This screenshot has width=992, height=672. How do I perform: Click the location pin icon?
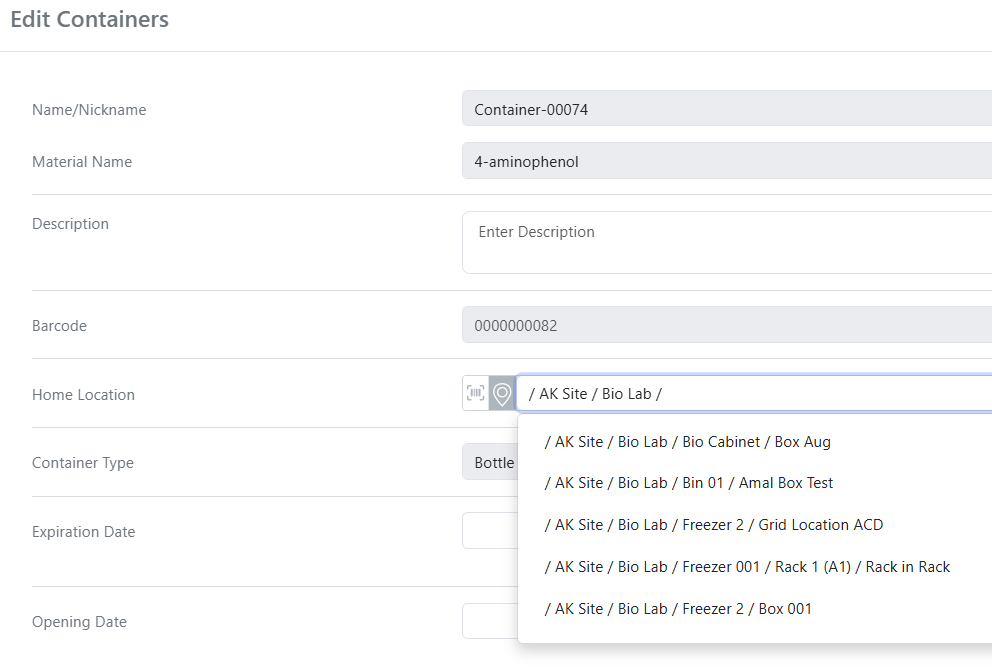click(502, 393)
